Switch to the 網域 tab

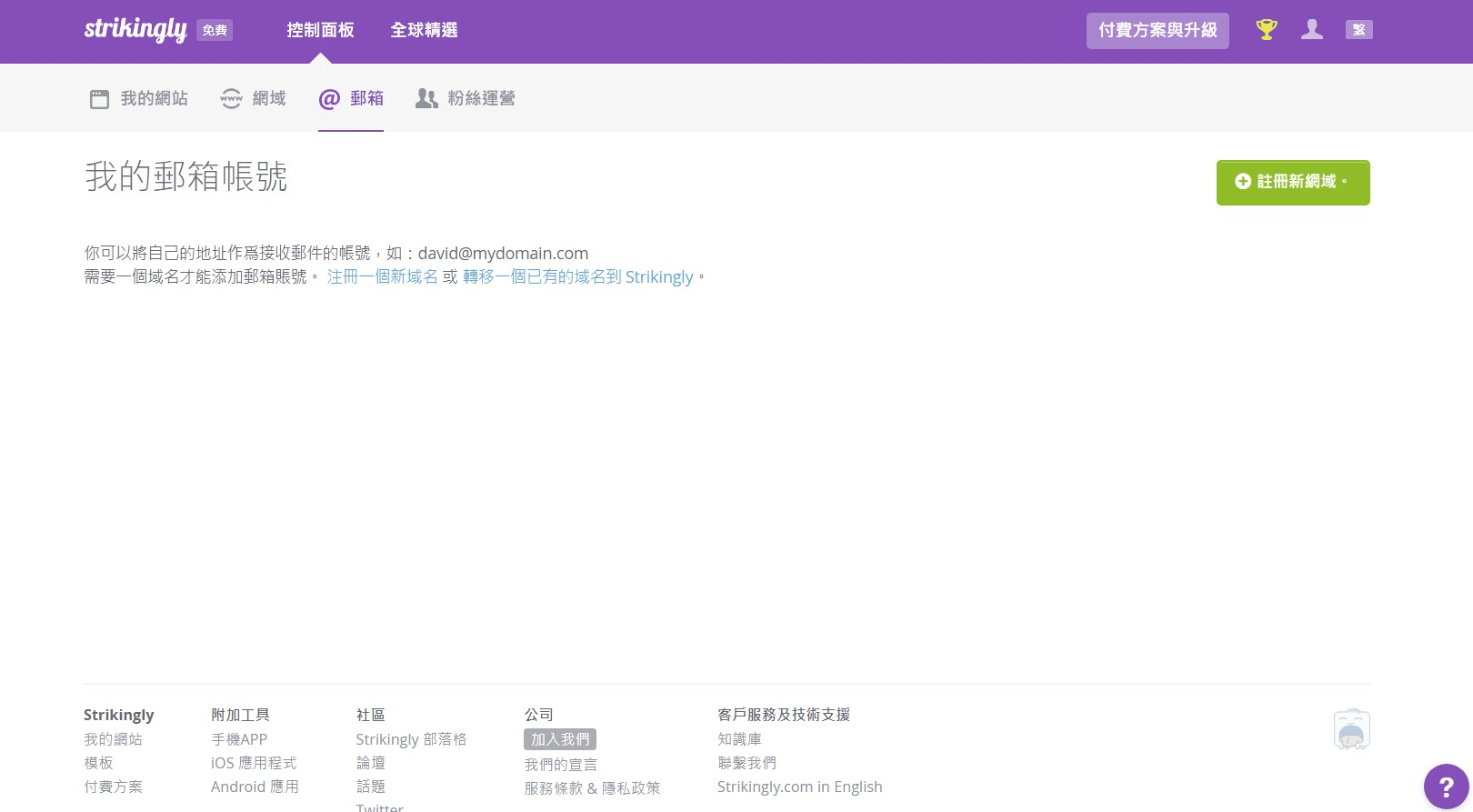pyautogui.click(x=254, y=98)
